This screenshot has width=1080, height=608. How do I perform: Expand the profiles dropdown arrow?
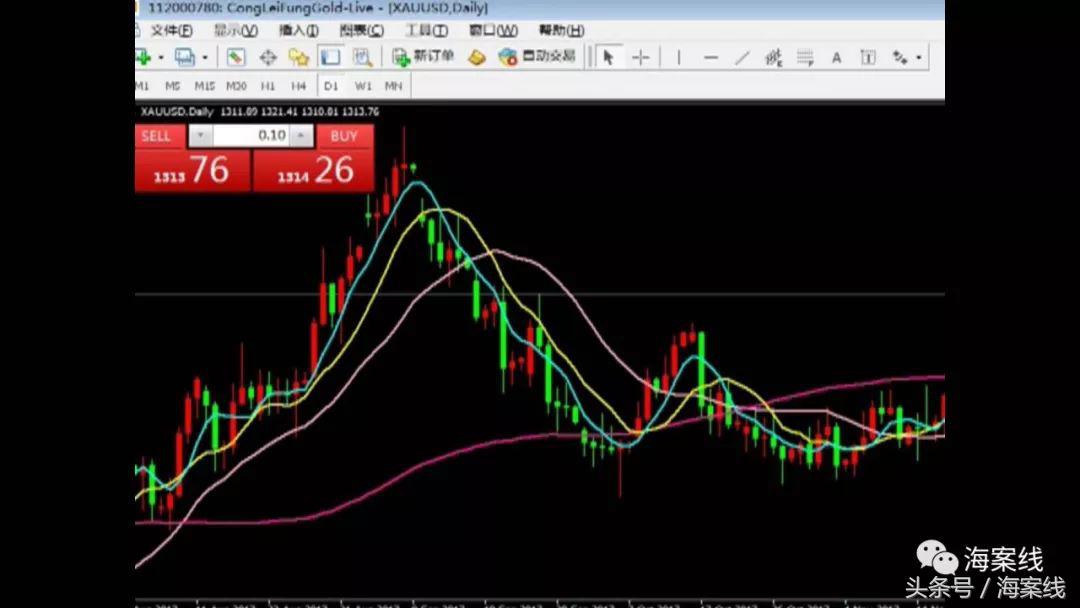(205, 57)
